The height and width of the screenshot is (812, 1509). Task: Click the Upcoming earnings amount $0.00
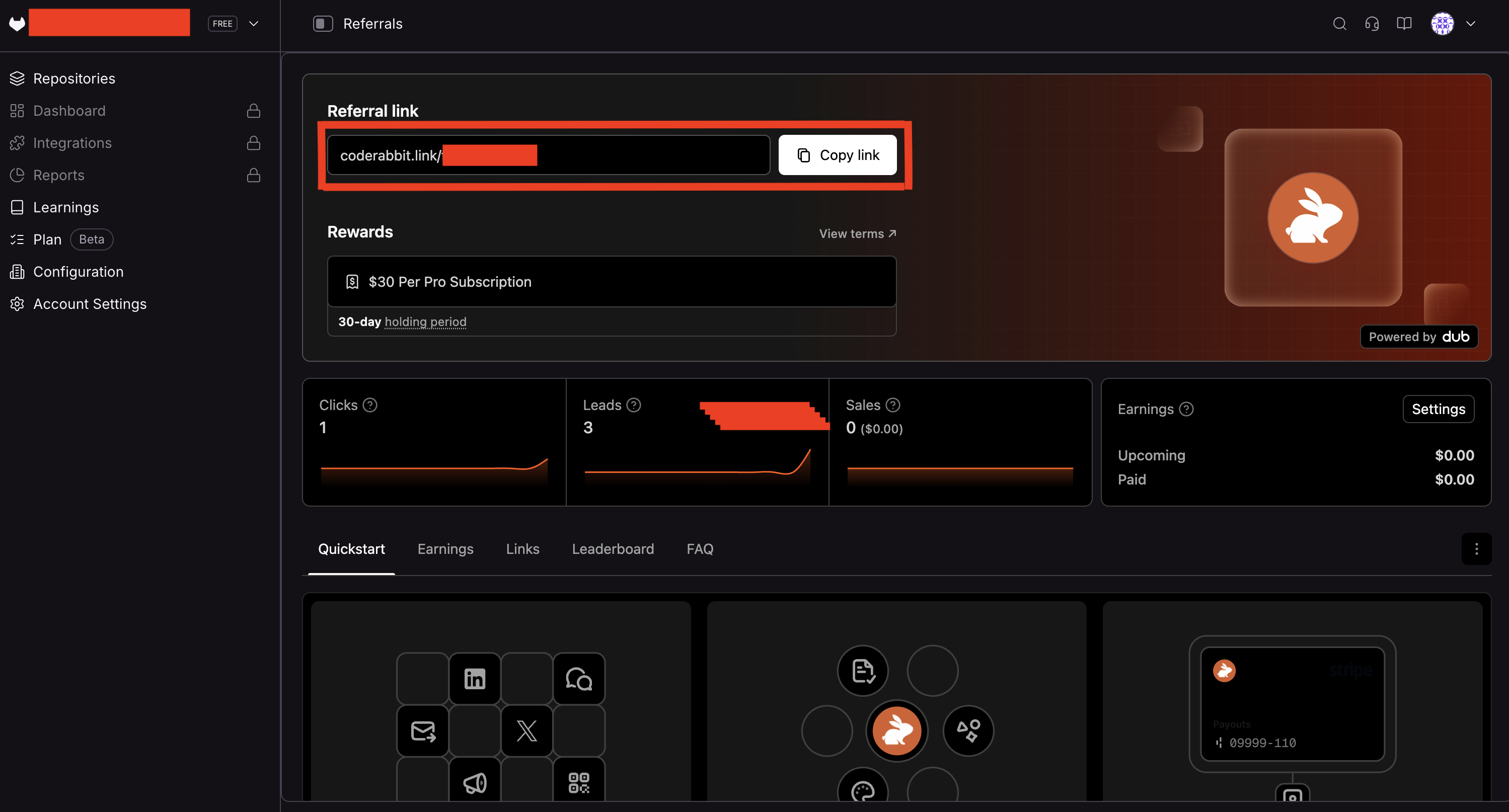click(1454, 455)
